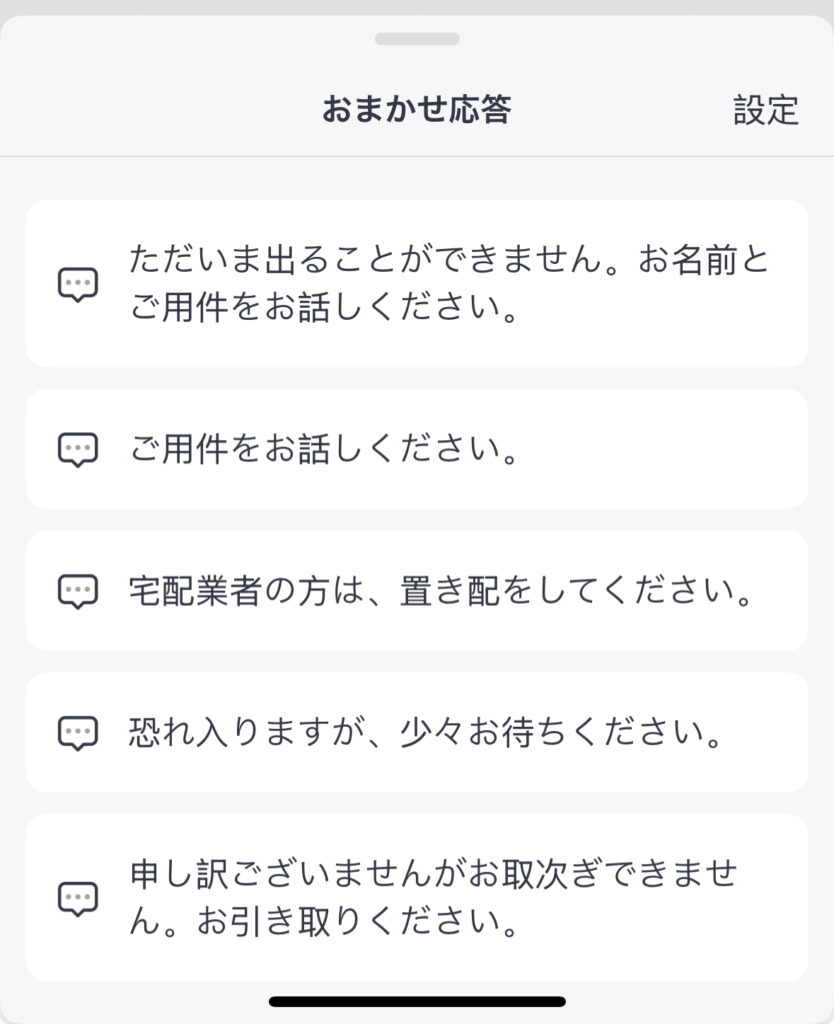Tap the speech bubble icon next to ご用件をお話しください

click(x=78, y=449)
